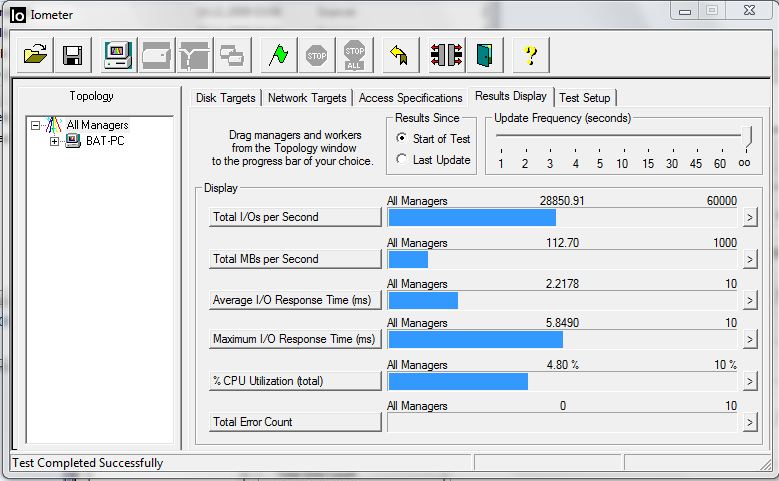Image resolution: width=779 pixels, height=481 pixels.
Task: Set update frequency to the 10 seconds mark
Action: pos(623,163)
